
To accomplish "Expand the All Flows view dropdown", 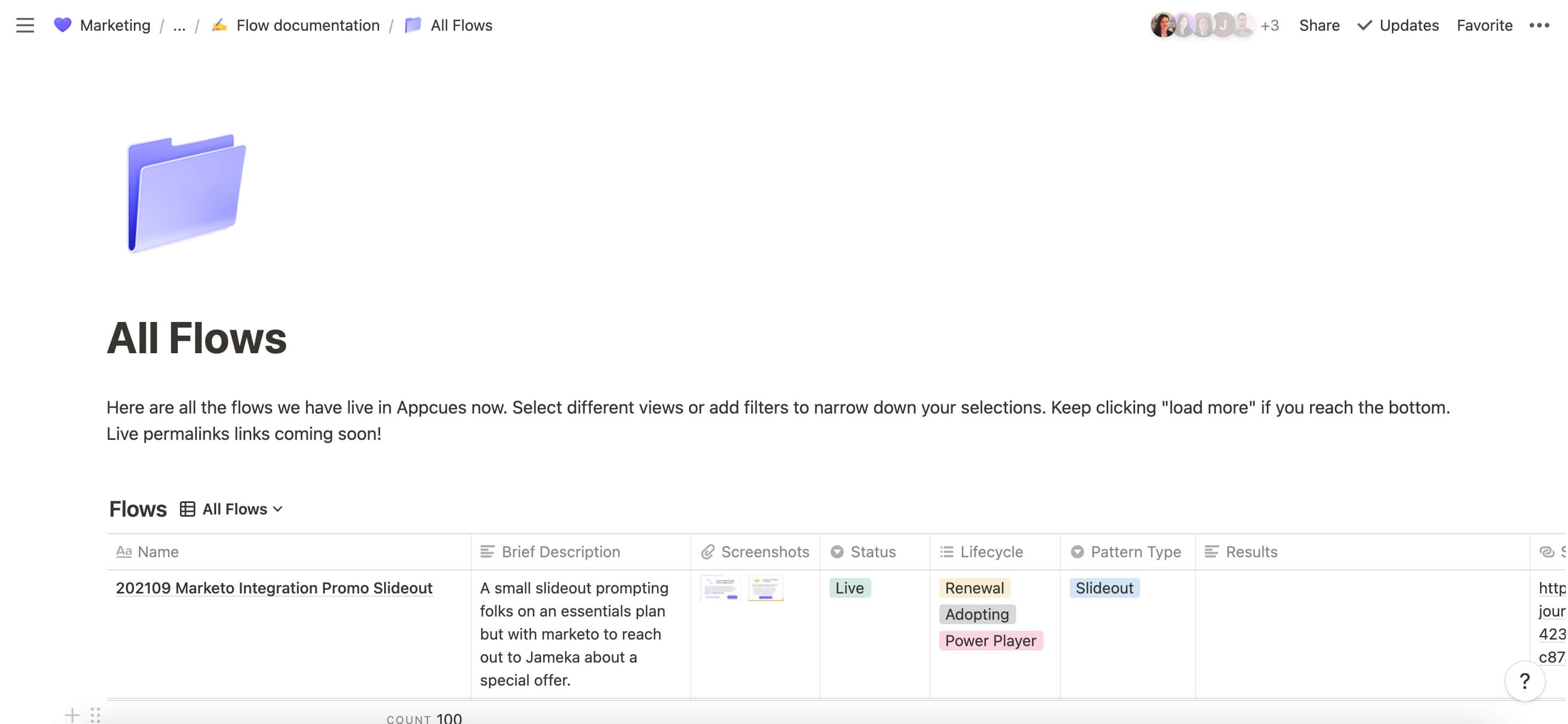I will (x=242, y=508).
